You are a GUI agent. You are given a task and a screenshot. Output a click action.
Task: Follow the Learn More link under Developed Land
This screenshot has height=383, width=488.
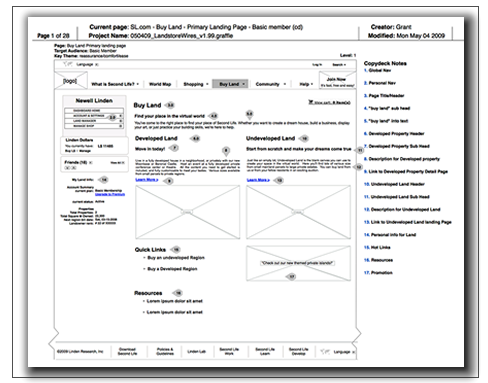tap(147, 180)
